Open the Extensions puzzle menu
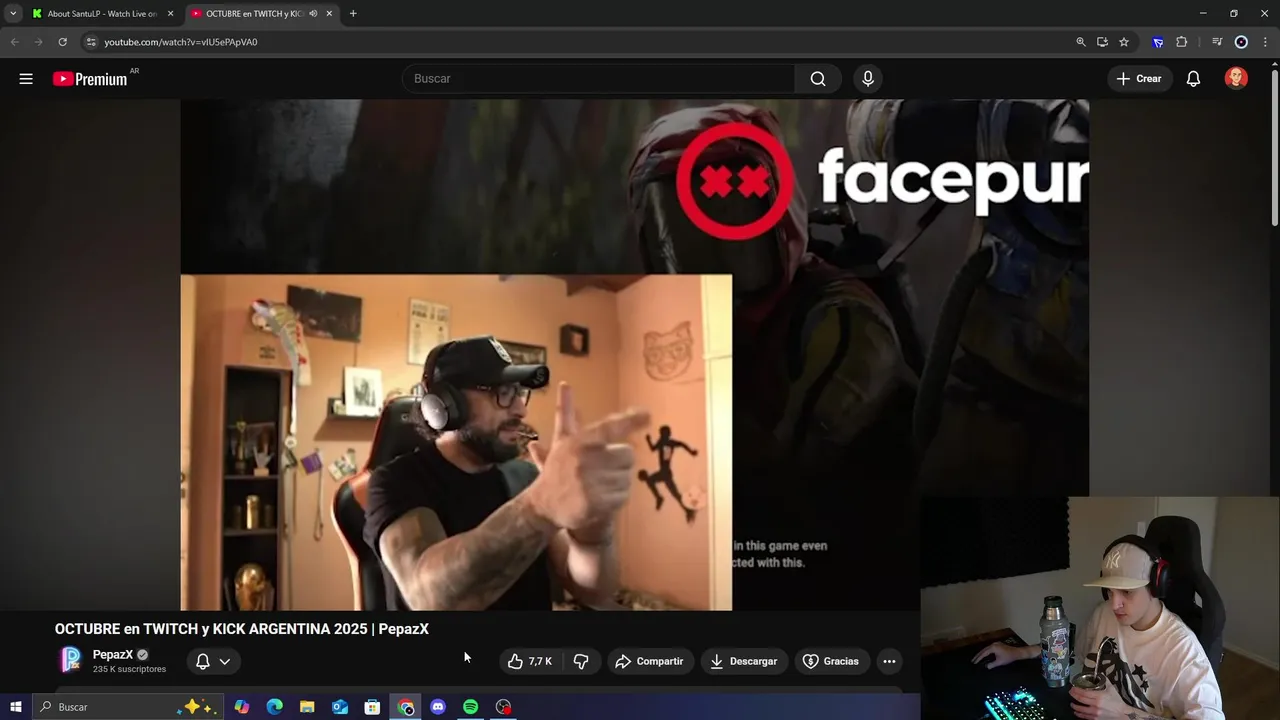 click(x=1182, y=42)
